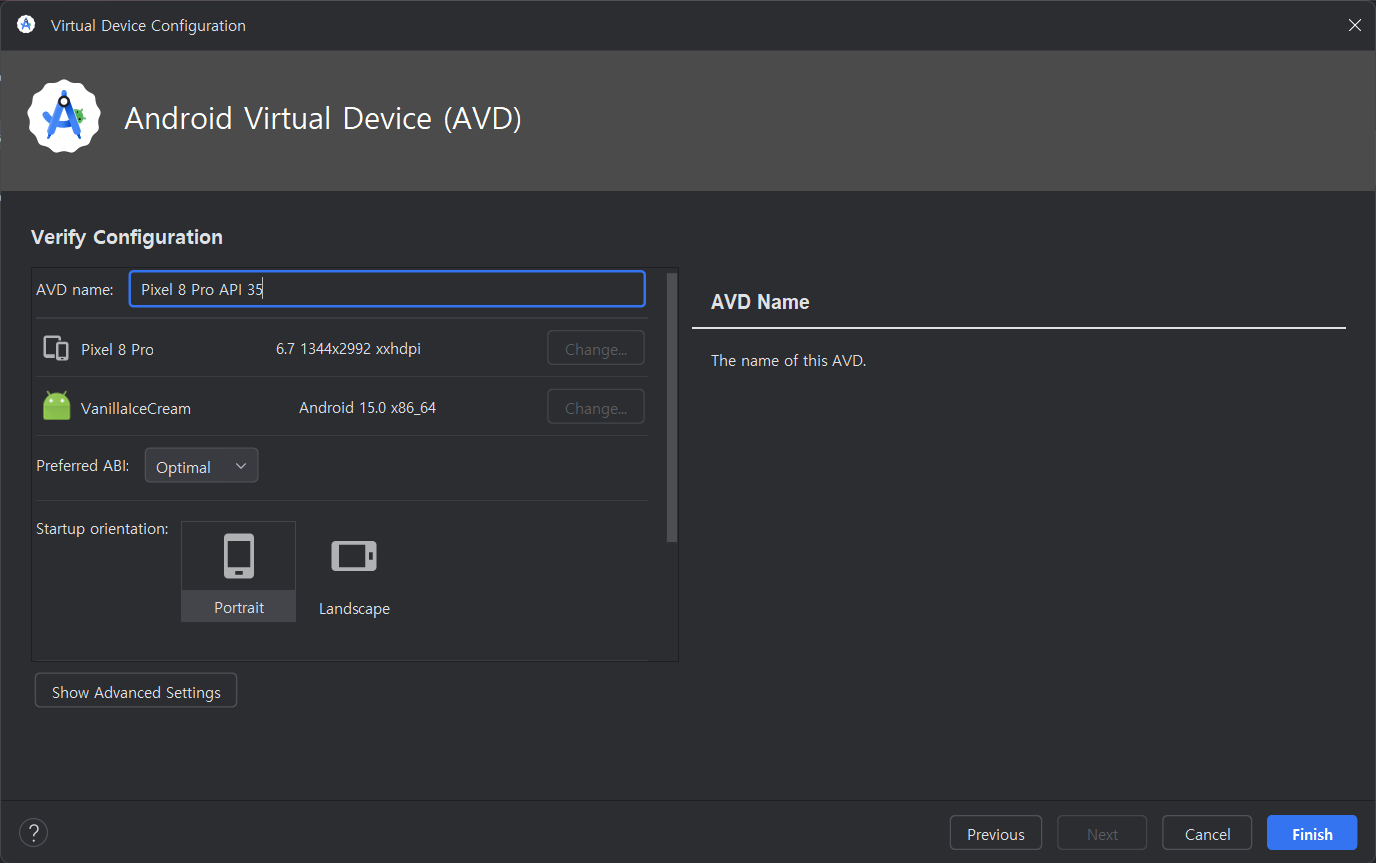The image size is (1376, 863).
Task: Show Advanced Settings
Action: (136, 692)
